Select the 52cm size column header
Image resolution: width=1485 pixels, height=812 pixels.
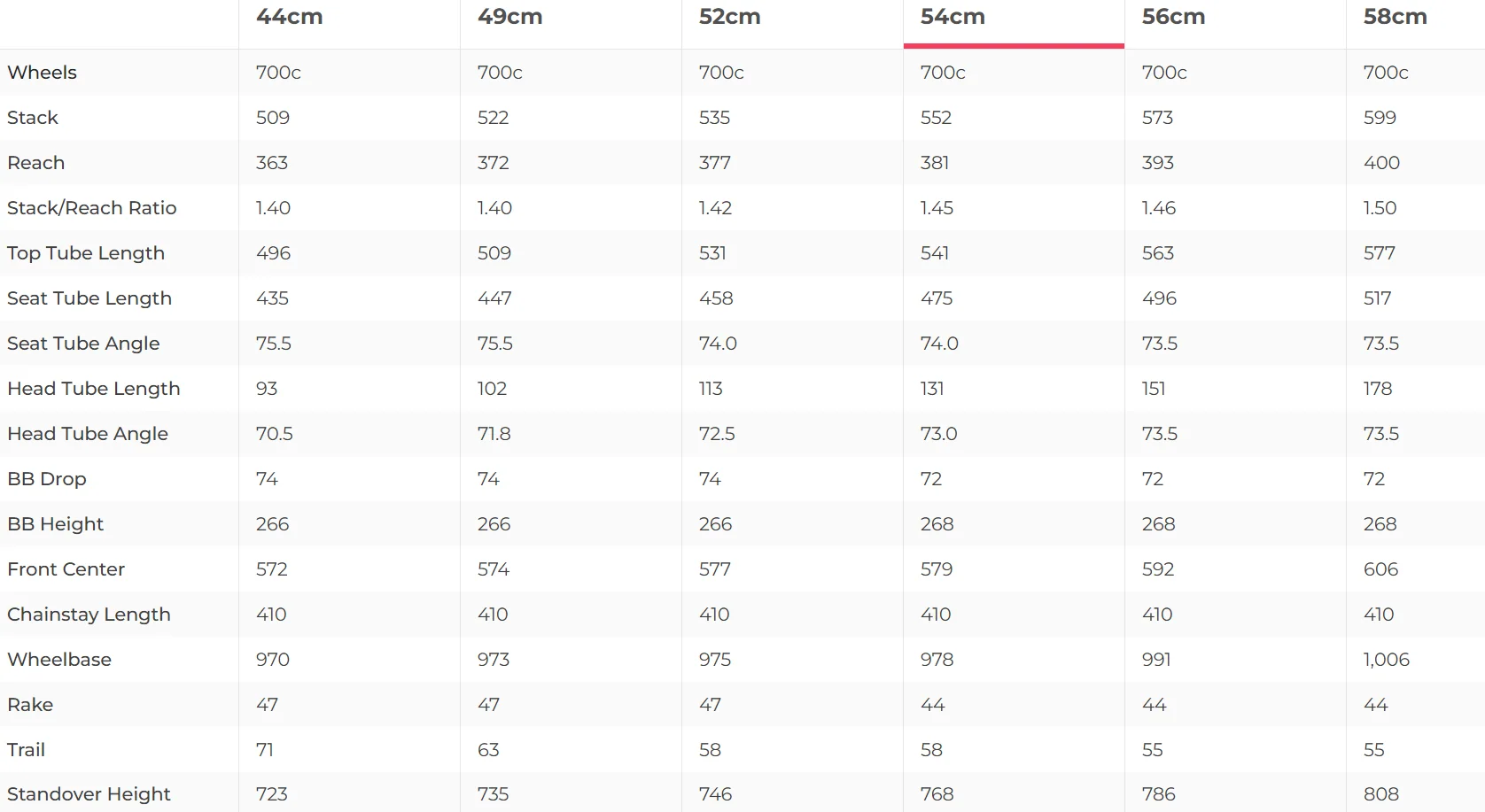(729, 17)
